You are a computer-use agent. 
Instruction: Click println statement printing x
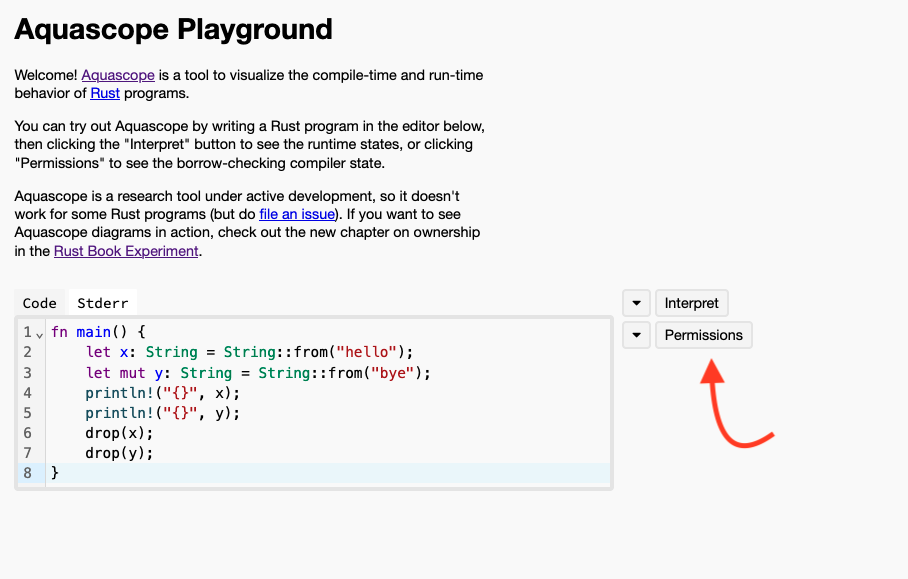pyautogui.click(x=162, y=393)
